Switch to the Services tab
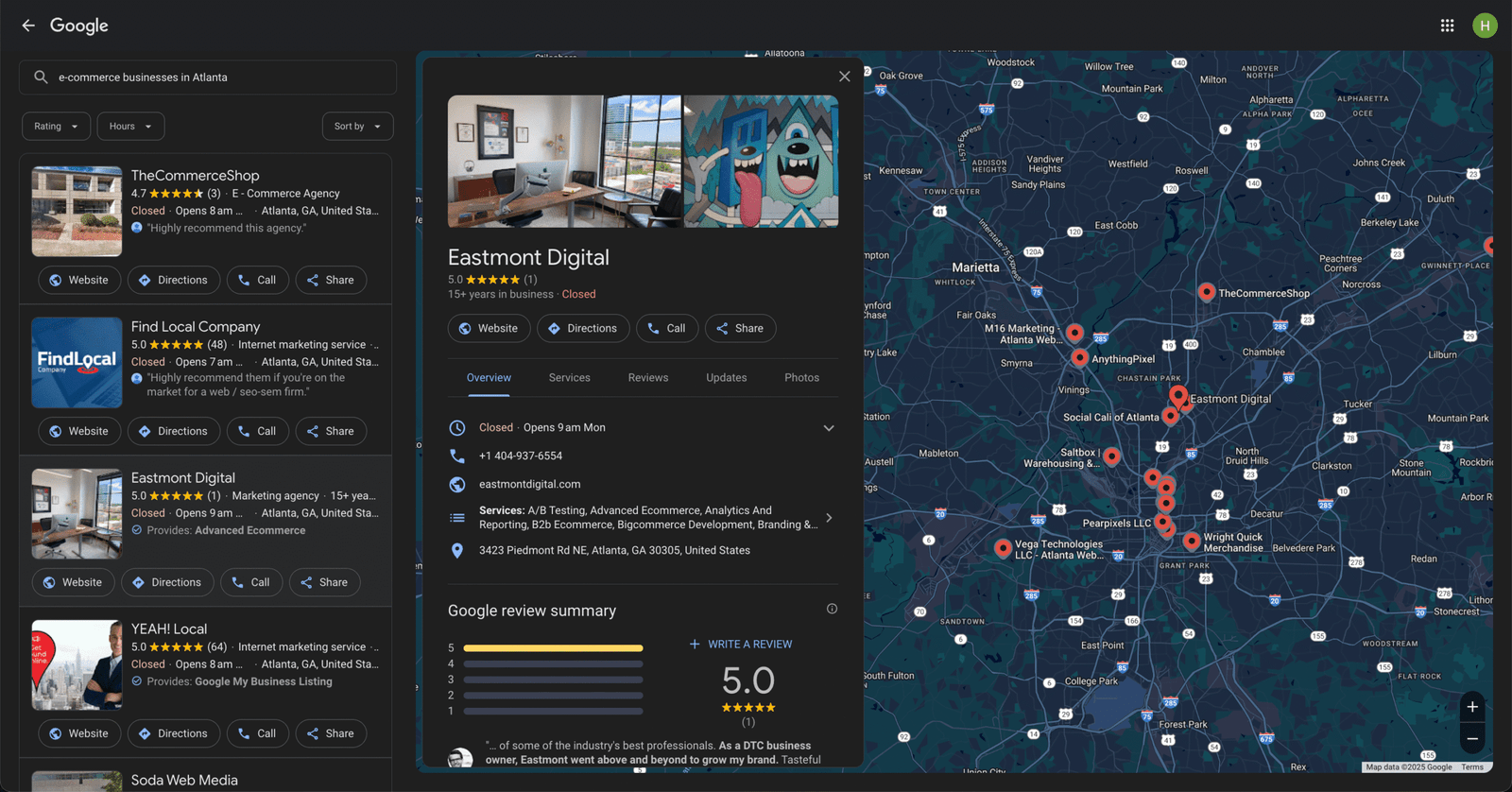The image size is (1512, 792). click(570, 378)
